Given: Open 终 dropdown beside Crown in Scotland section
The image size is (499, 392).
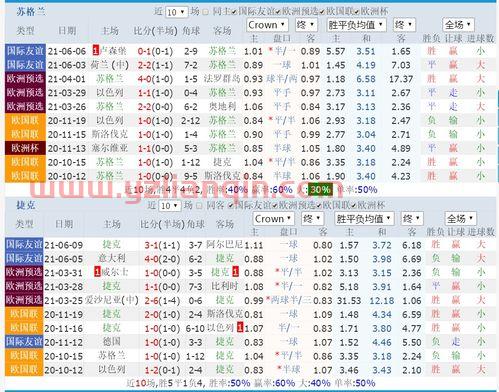Looking at the screenshot, I should click(306, 25).
